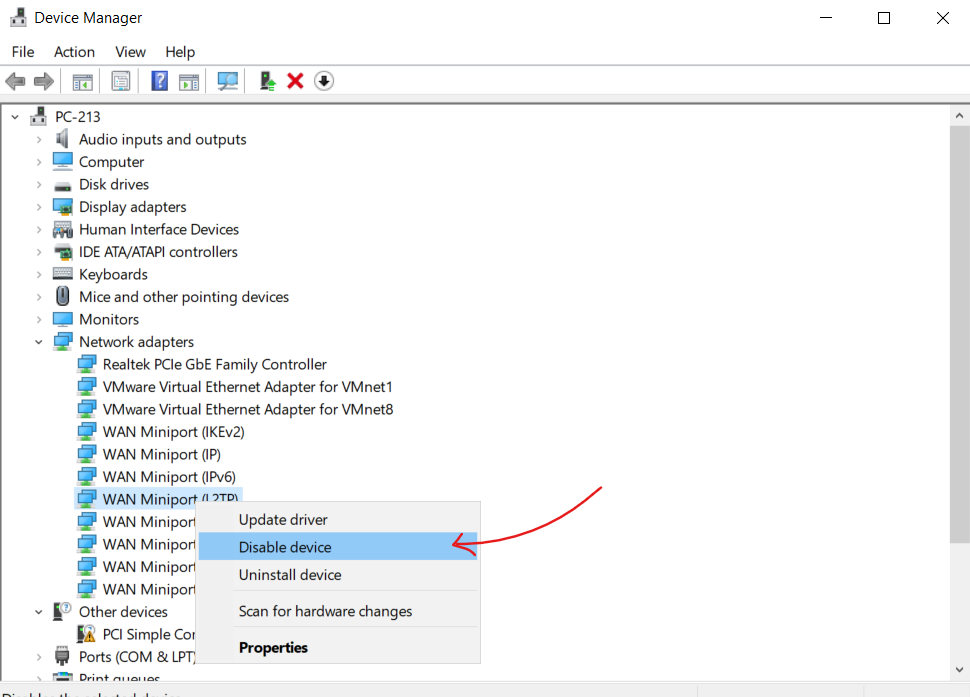Click the Back arrow in the toolbar
Viewport: 970px width, 697px height.
tap(15, 81)
